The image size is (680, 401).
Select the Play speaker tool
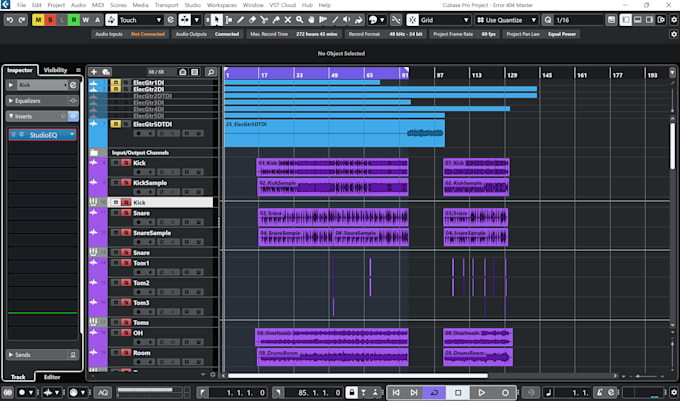click(347, 20)
